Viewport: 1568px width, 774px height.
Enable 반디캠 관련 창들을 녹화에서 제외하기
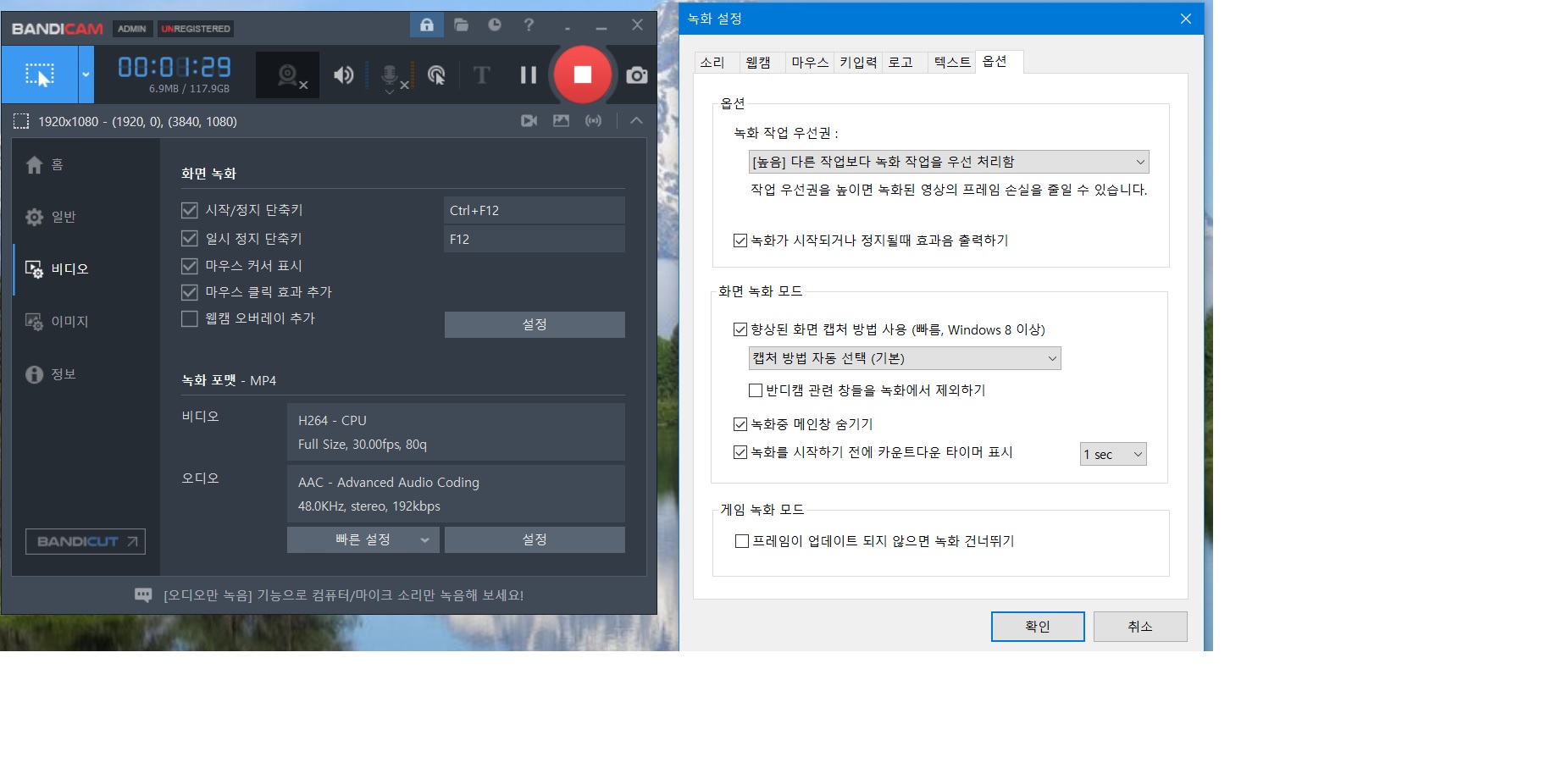[756, 390]
